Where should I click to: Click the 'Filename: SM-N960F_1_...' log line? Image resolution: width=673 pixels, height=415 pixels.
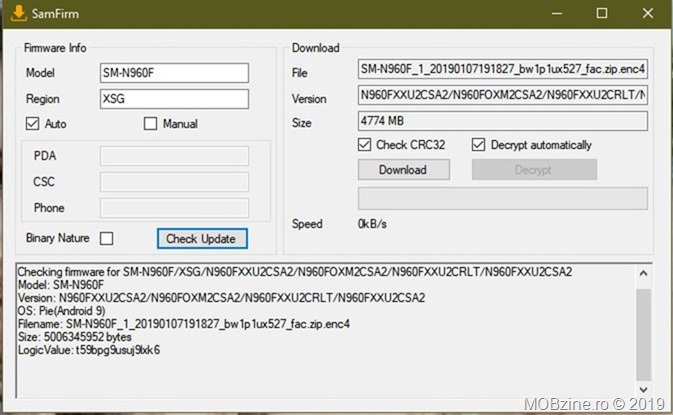coord(184,324)
